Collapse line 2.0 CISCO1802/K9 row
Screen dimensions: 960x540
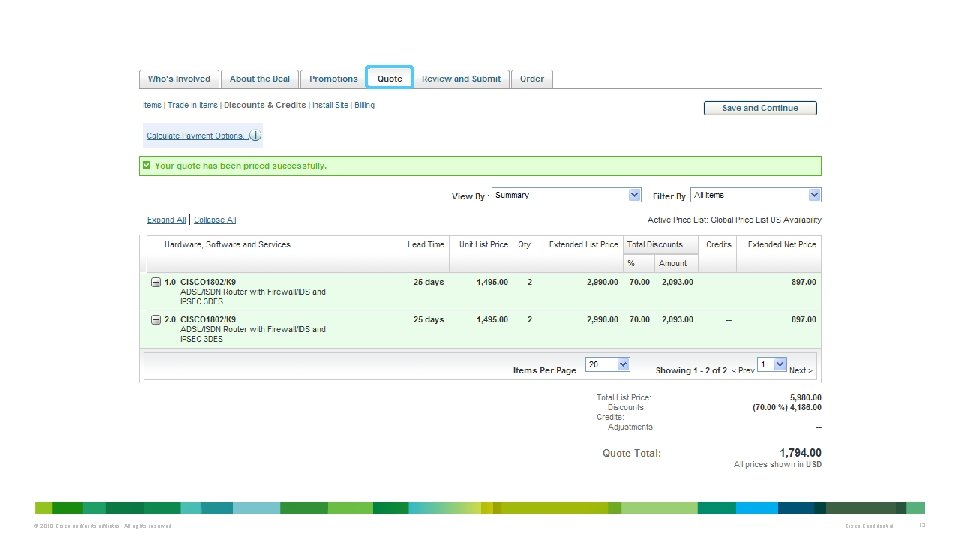[156, 320]
